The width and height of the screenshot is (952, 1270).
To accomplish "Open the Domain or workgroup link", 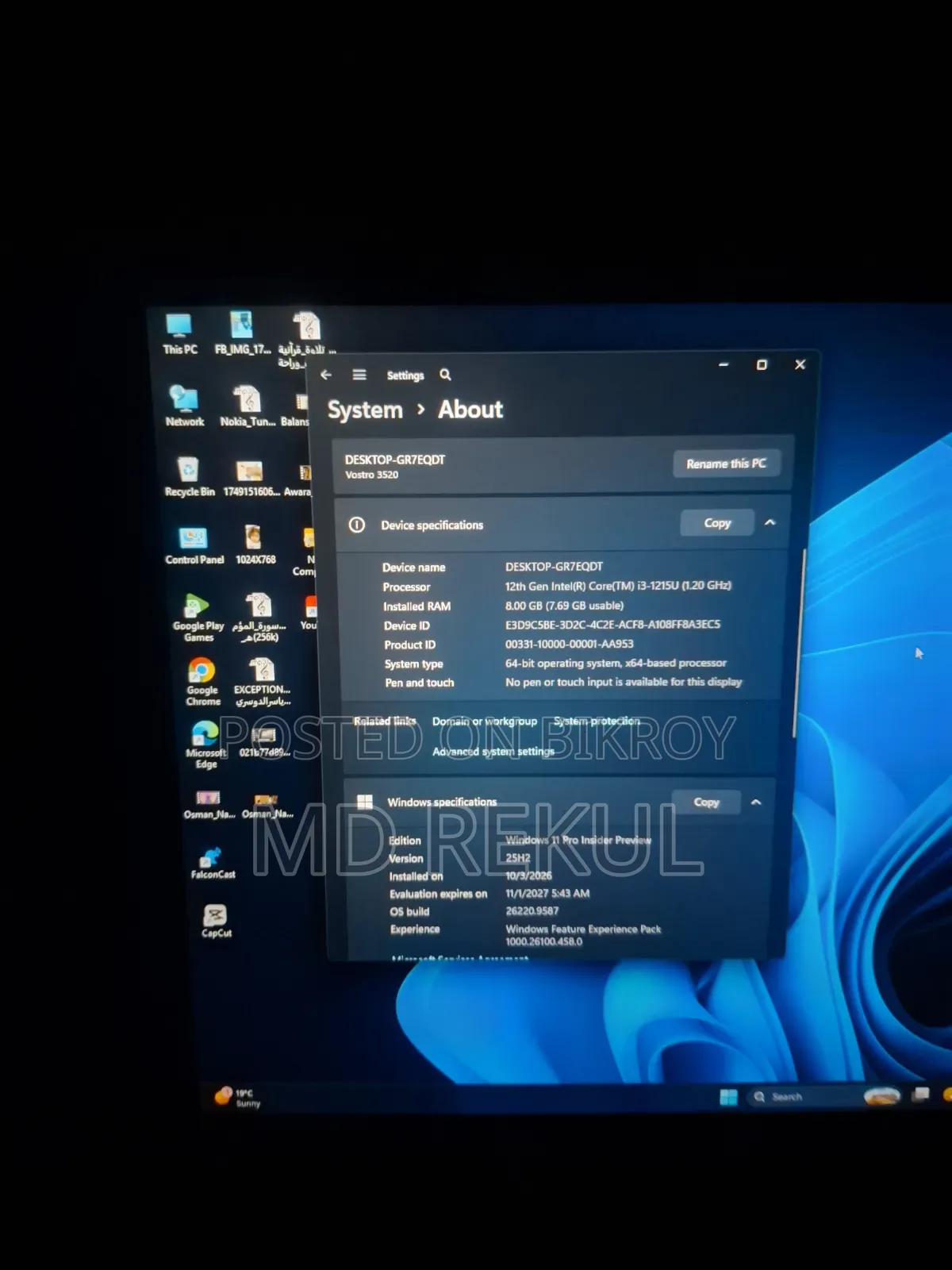I will click(485, 722).
